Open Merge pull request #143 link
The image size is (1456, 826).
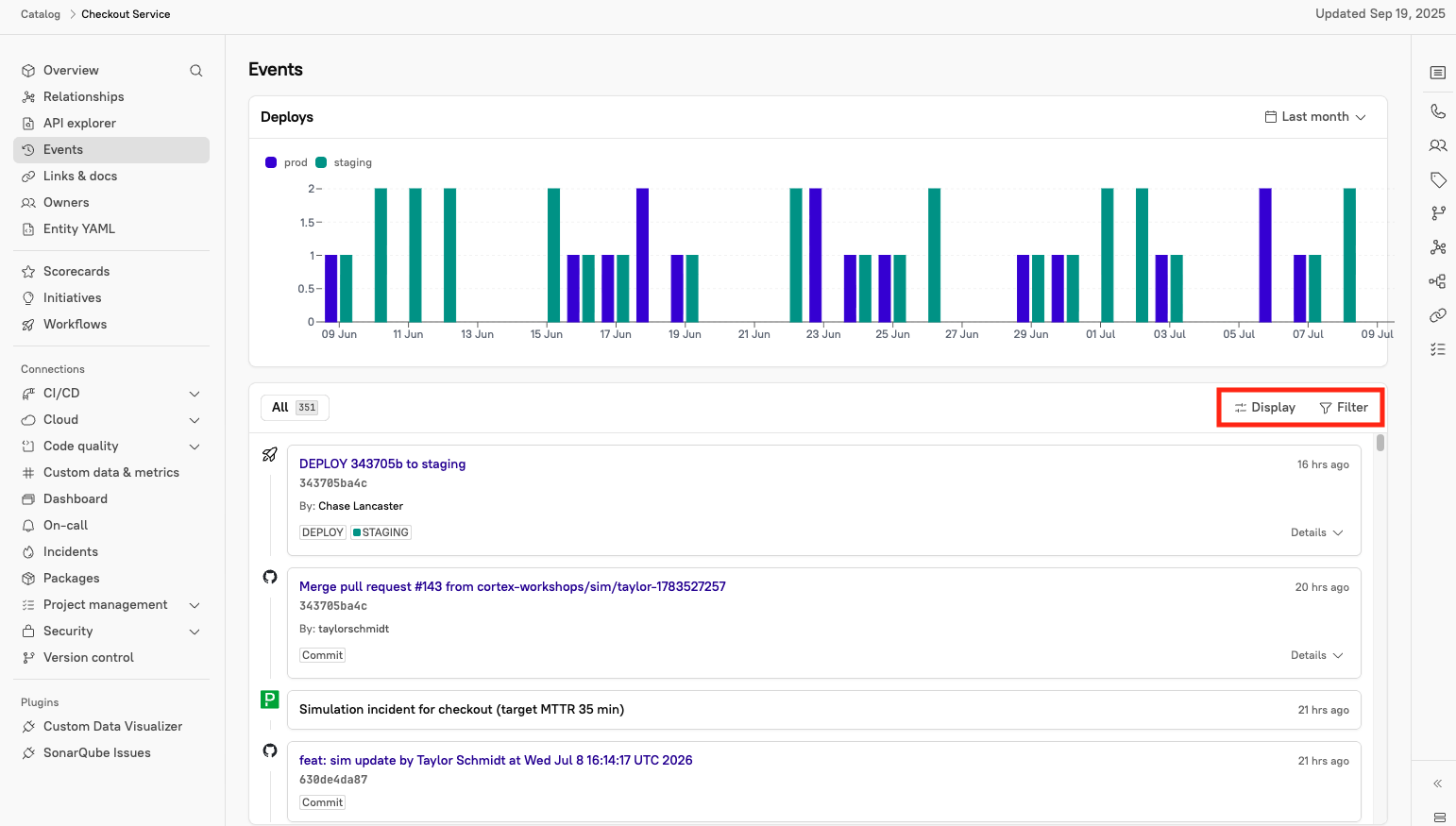pos(513,587)
